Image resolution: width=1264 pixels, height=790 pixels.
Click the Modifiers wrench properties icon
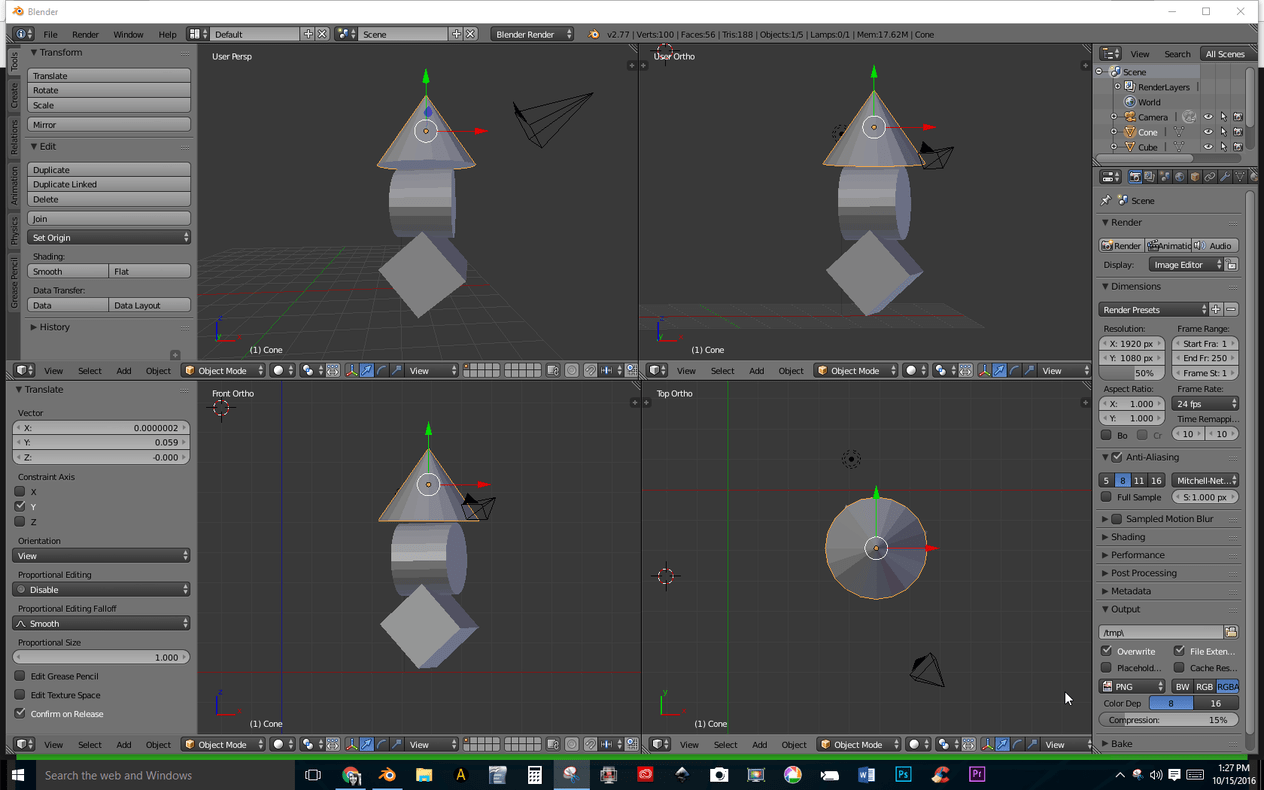tap(1225, 177)
